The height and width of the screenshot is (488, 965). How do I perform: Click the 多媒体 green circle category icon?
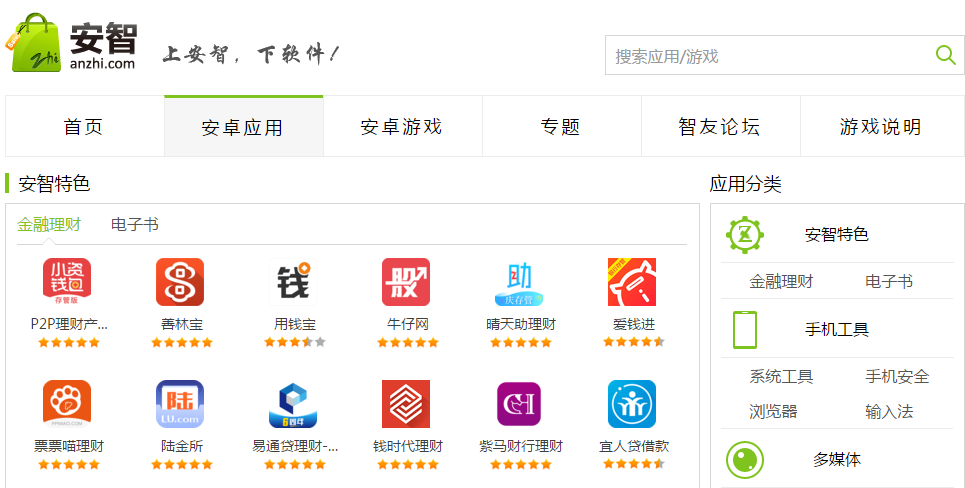click(x=745, y=460)
